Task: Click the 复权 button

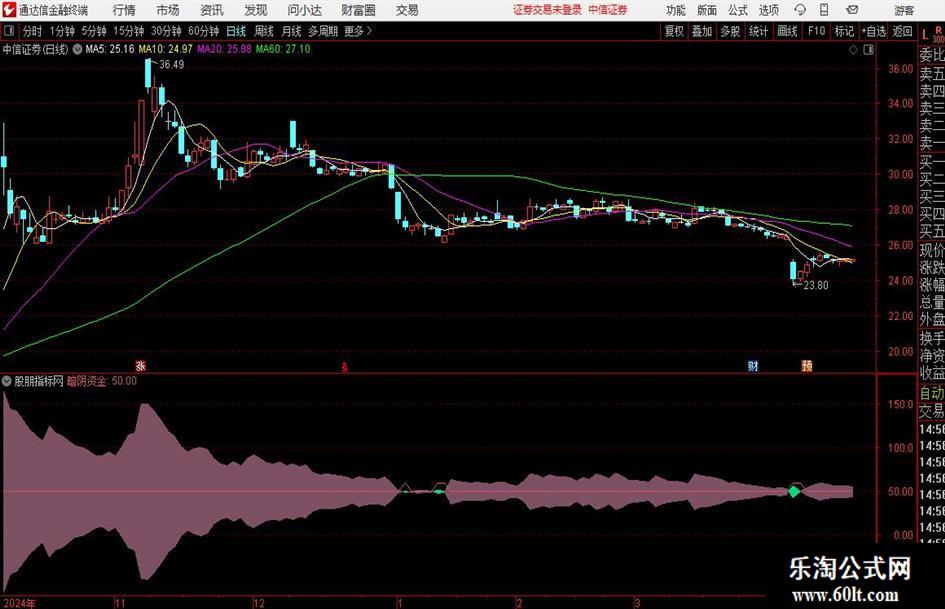Action: click(x=674, y=31)
